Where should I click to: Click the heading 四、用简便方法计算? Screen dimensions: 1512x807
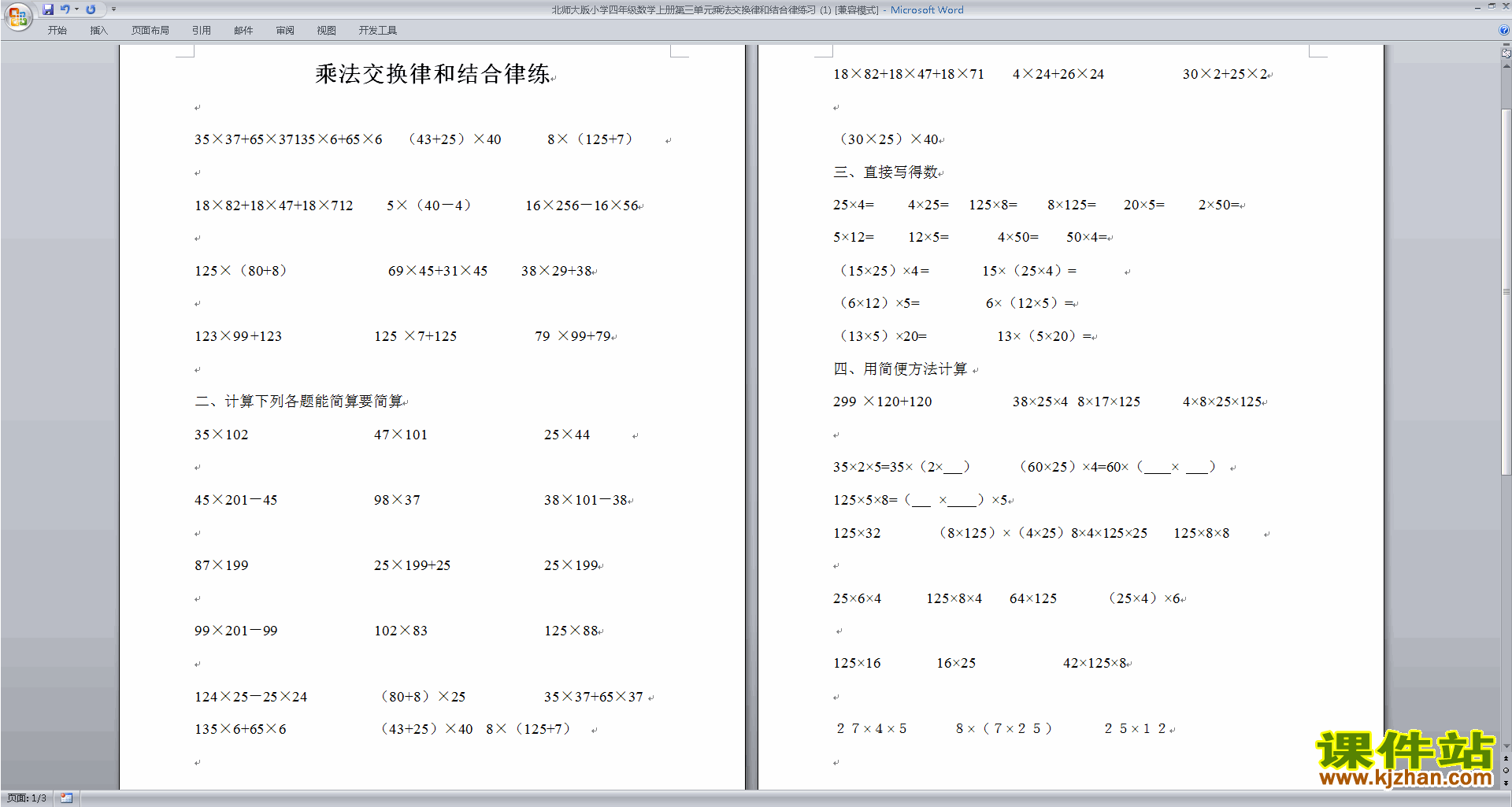[900, 368]
